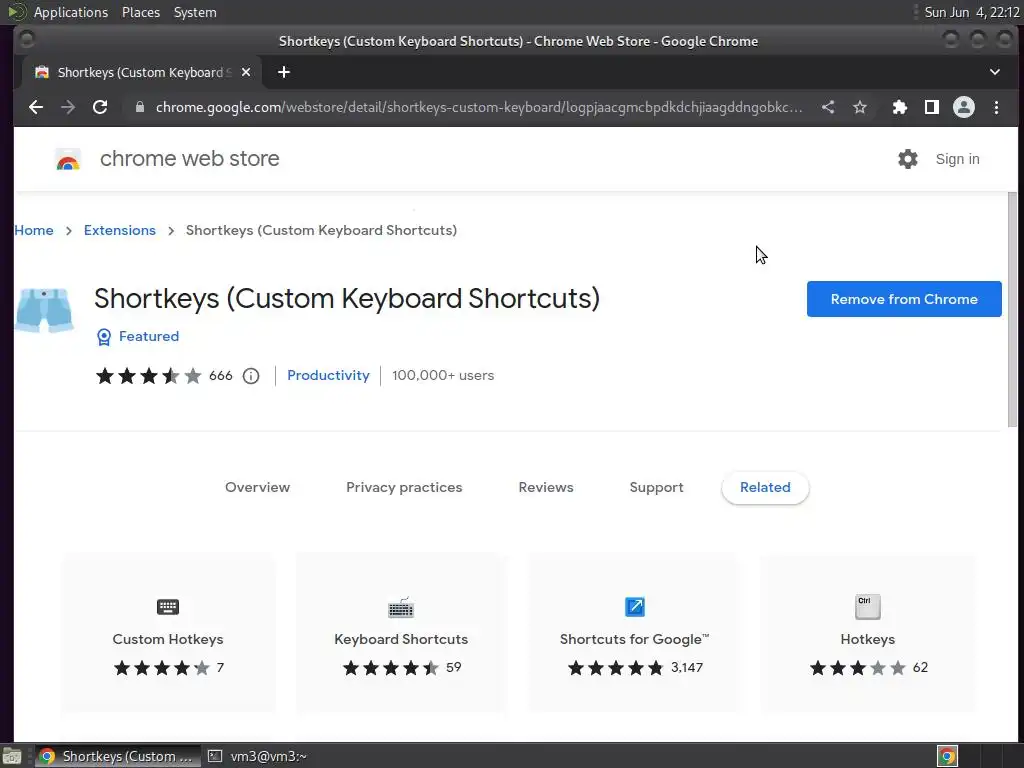
Task: Click Chrome Web Store rainbow logo
Action: (x=68, y=159)
